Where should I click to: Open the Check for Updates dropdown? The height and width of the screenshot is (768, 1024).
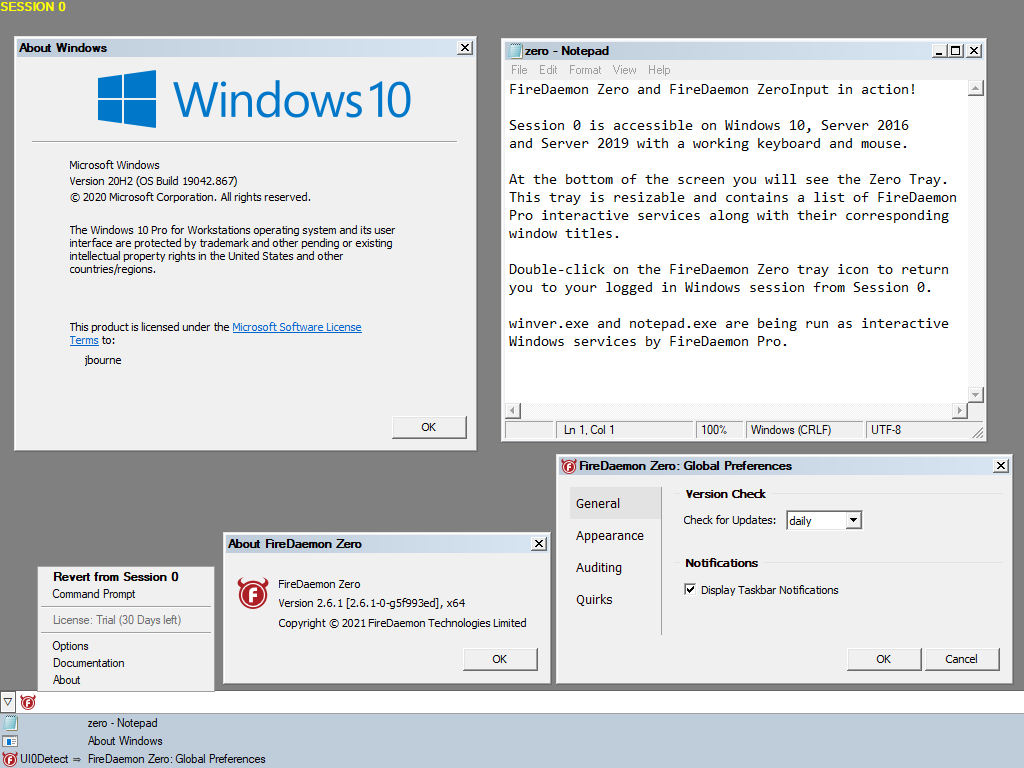tap(854, 520)
